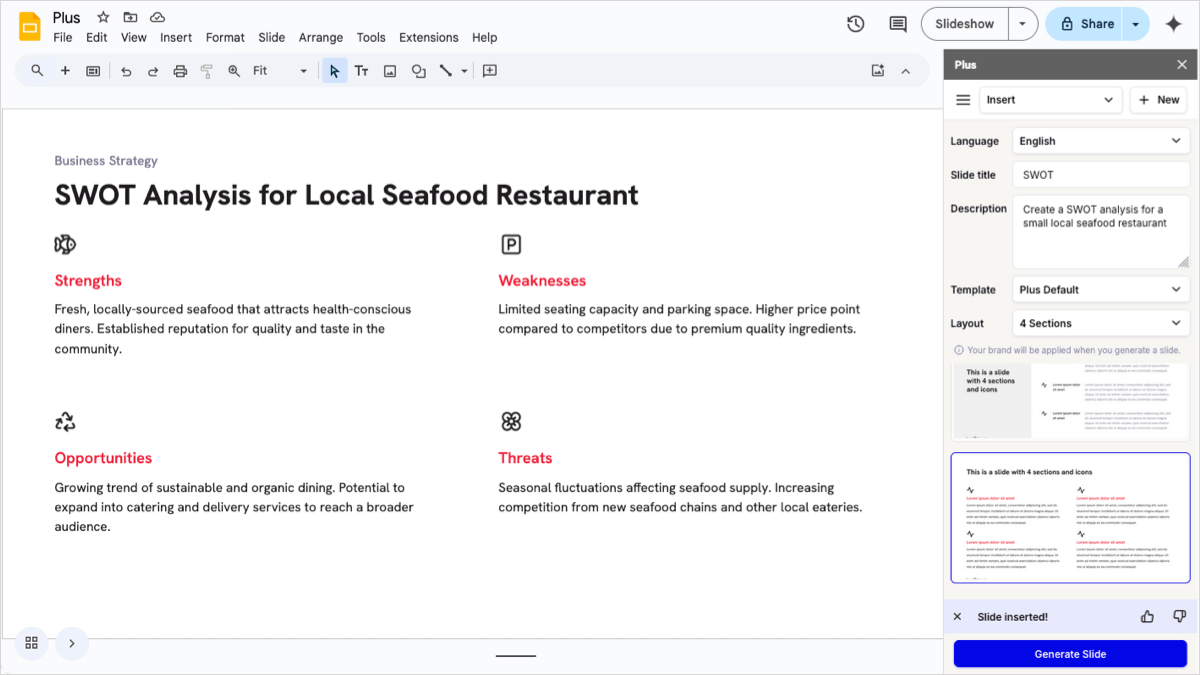Expand the line tool dropdown arrow

(x=464, y=71)
